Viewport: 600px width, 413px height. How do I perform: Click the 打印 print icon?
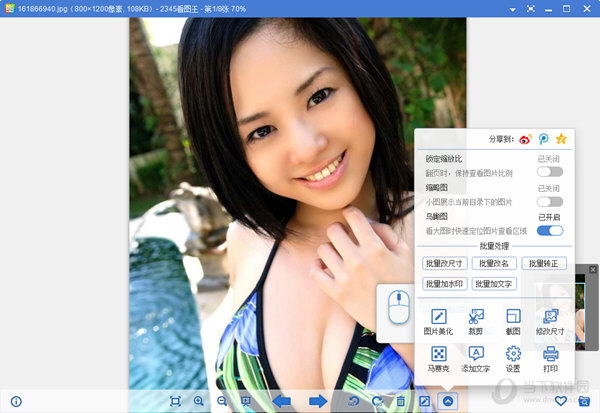click(x=550, y=359)
